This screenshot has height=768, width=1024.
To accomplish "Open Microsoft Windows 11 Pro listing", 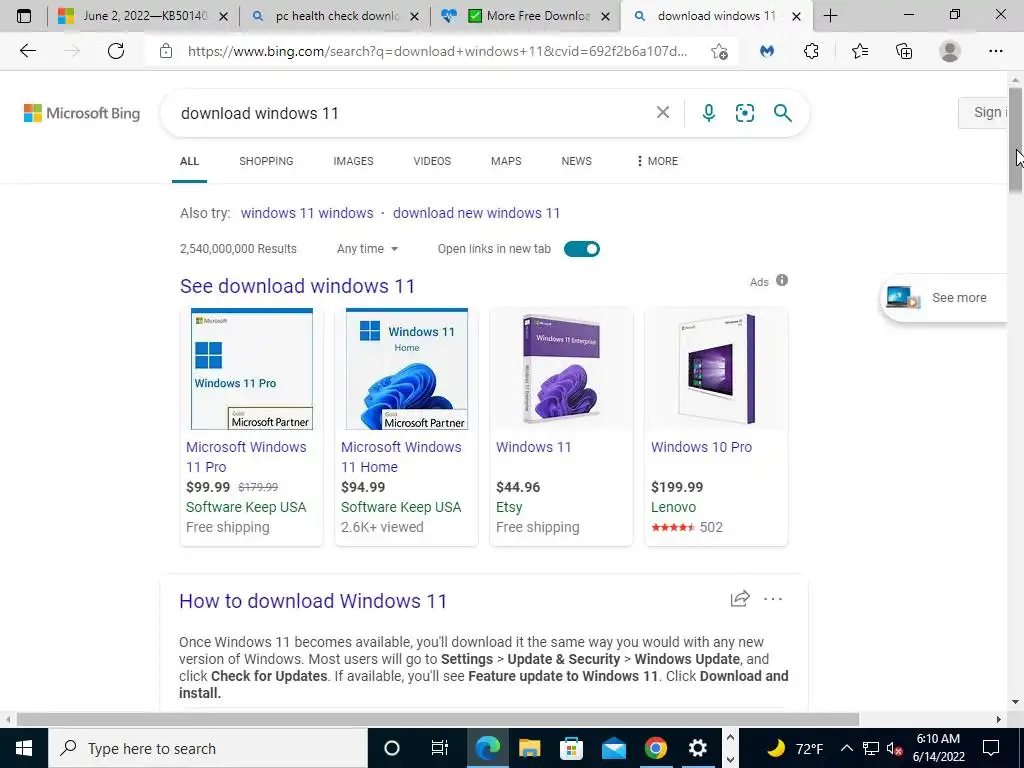I will pos(246,457).
